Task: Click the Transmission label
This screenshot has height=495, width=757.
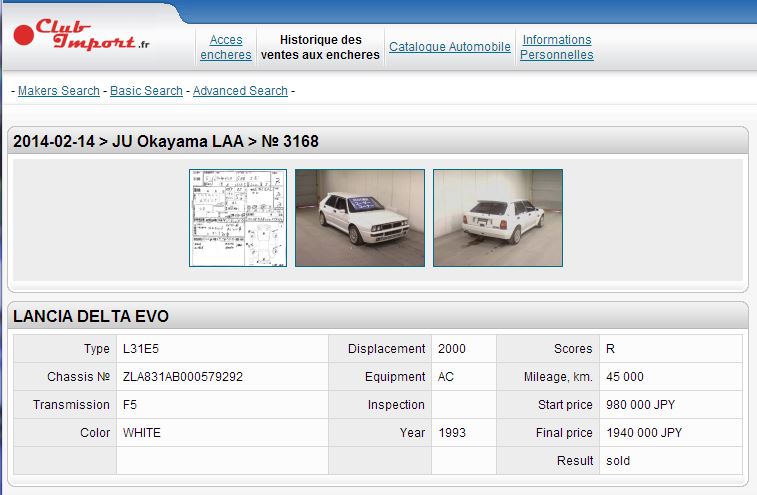Action: tap(71, 405)
